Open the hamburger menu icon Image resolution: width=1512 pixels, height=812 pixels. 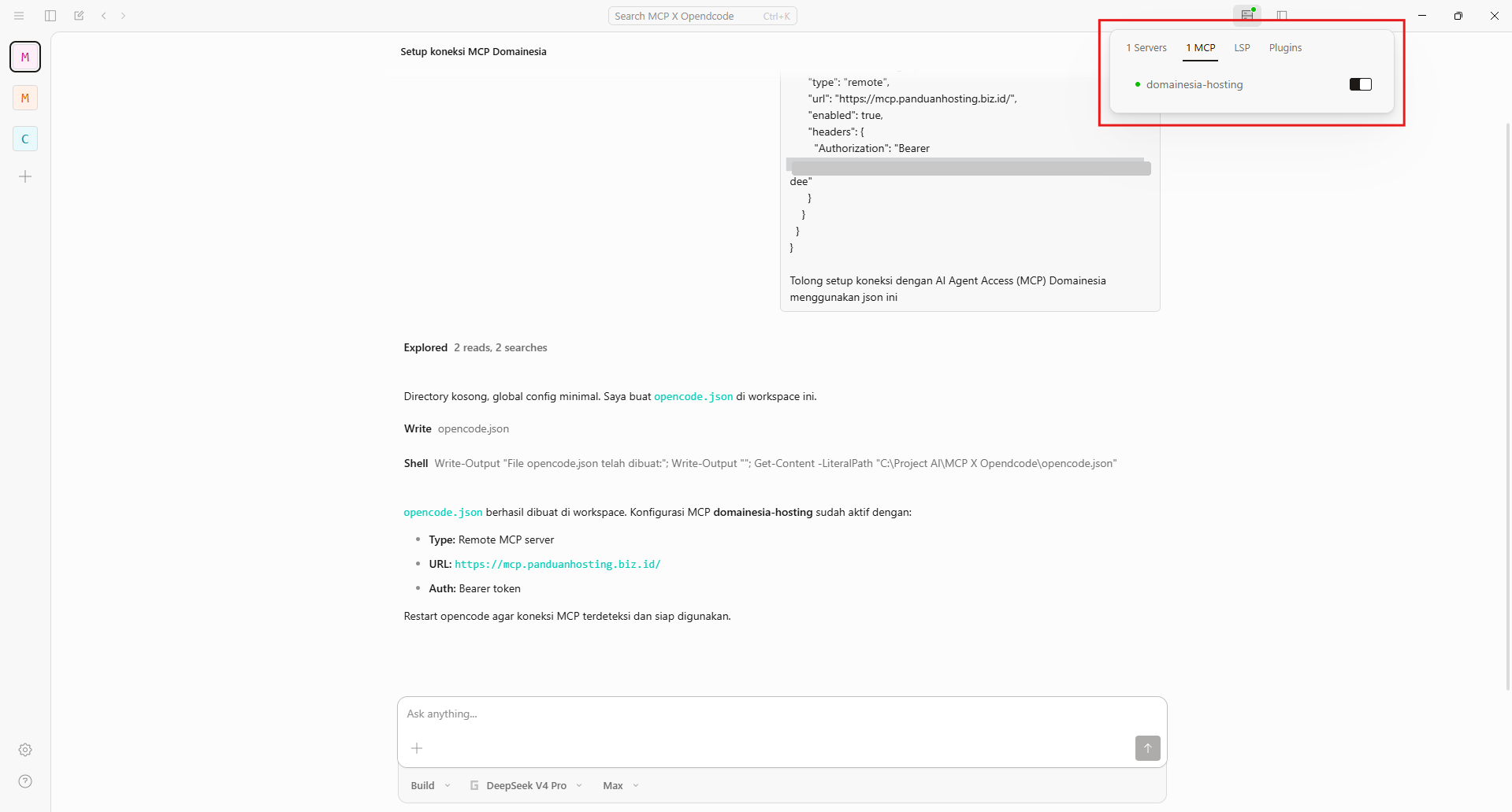tap(19, 16)
